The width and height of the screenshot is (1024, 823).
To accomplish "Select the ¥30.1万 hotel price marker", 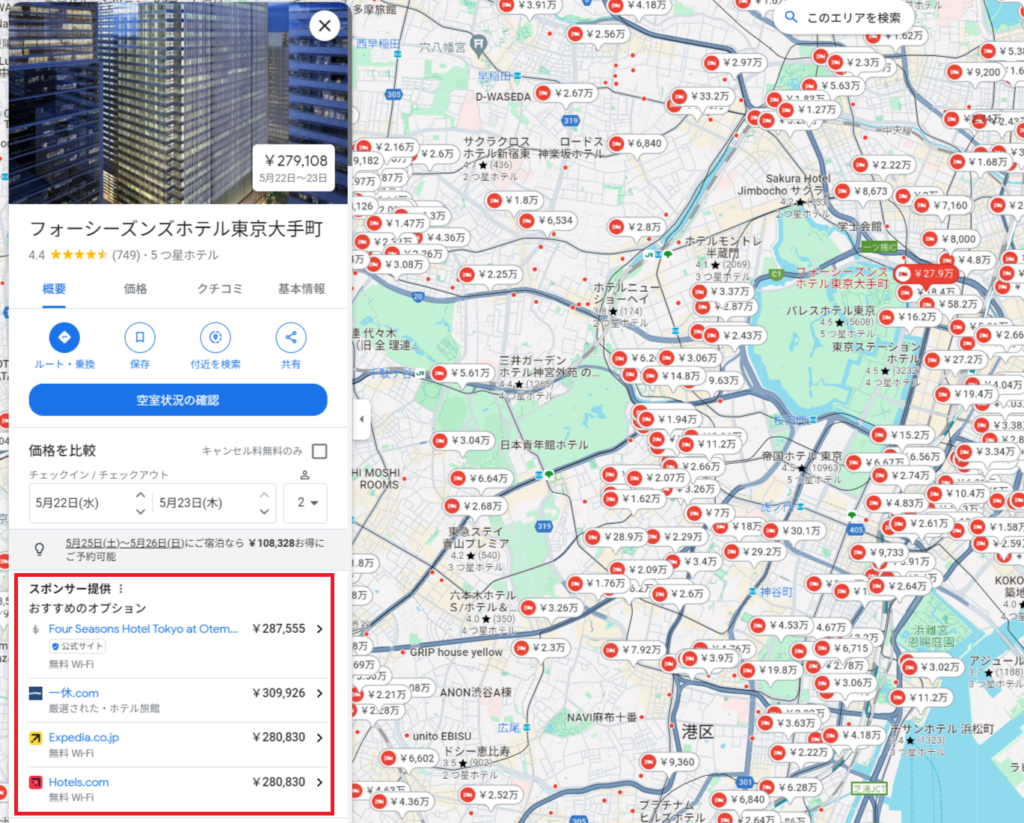I will [x=793, y=530].
